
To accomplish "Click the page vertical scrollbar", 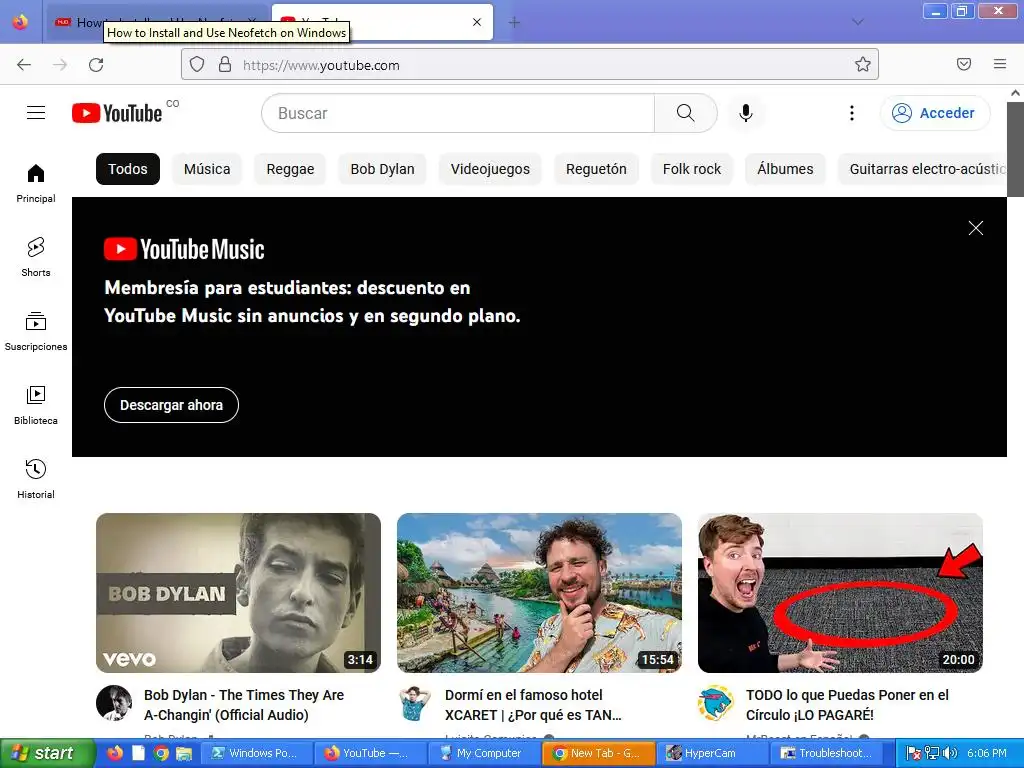I will pyautogui.click(x=1015, y=149).
